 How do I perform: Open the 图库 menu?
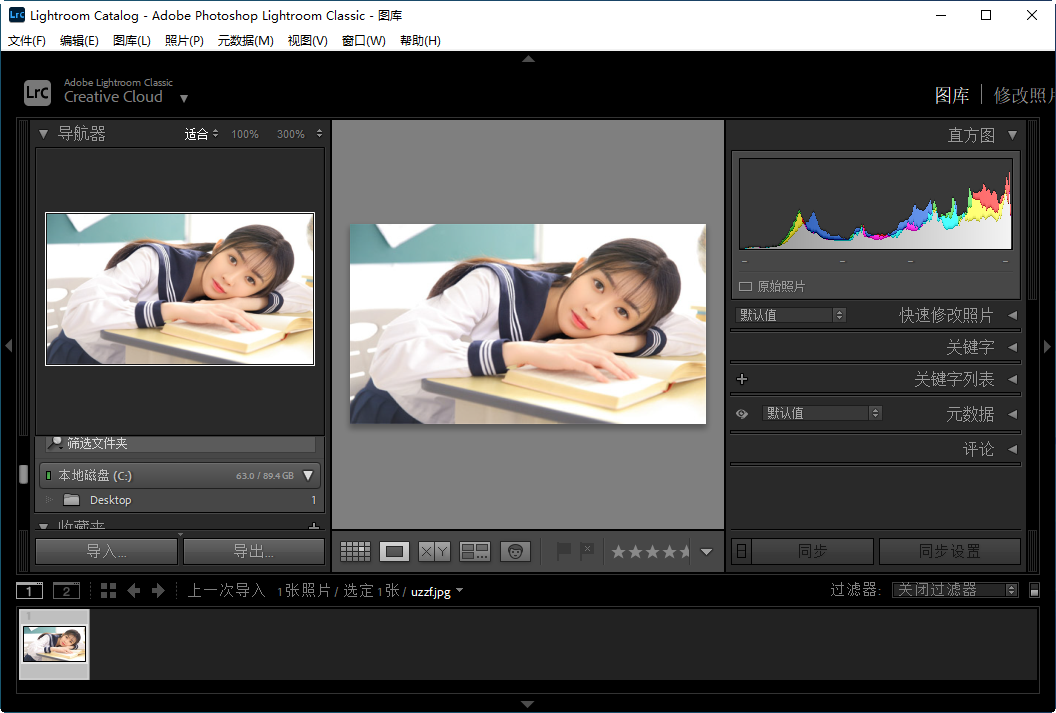click(131, 41)
